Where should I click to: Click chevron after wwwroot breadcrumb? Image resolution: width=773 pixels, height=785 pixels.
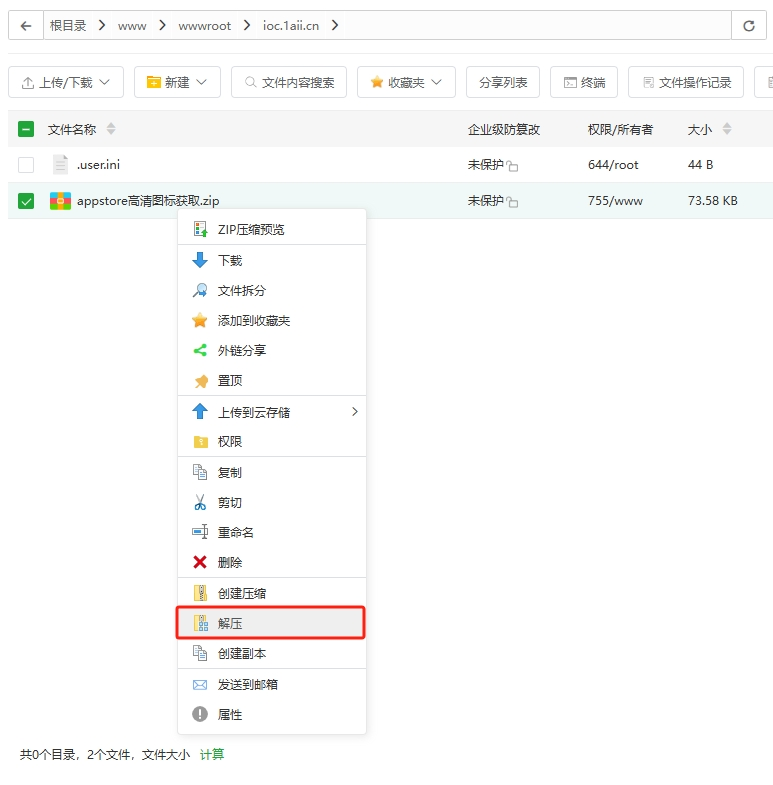point(247,25)
